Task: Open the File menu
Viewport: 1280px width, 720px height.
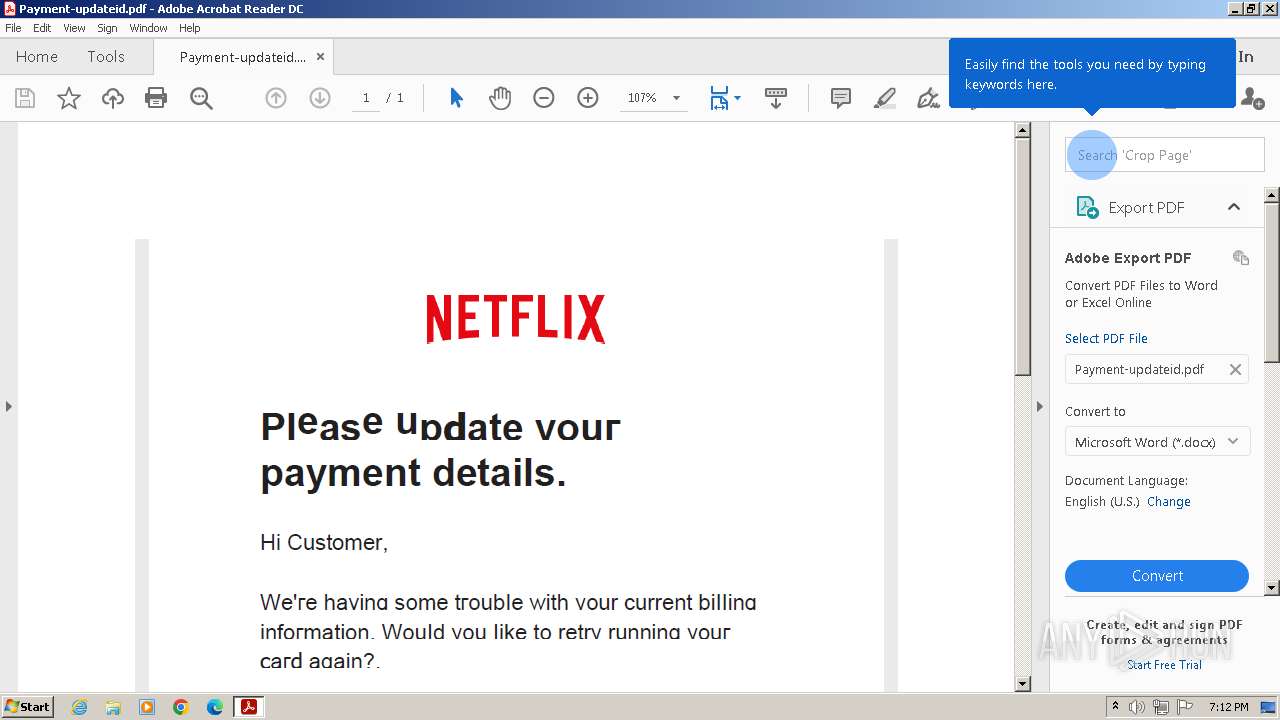Action: 13,28
